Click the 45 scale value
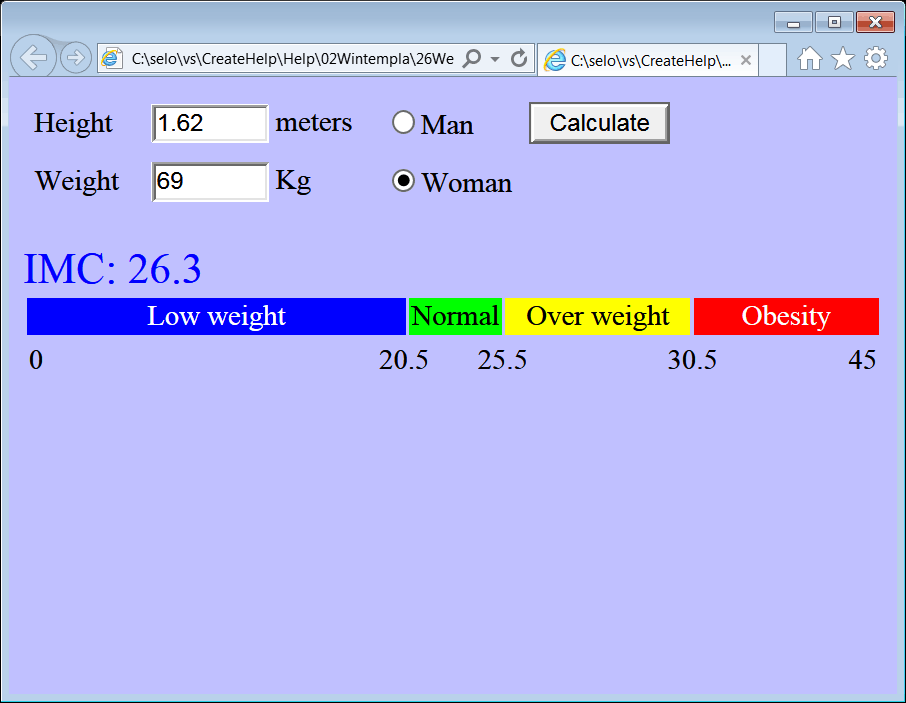Screen dimensions: 906x703 click(x=862, y=360)
